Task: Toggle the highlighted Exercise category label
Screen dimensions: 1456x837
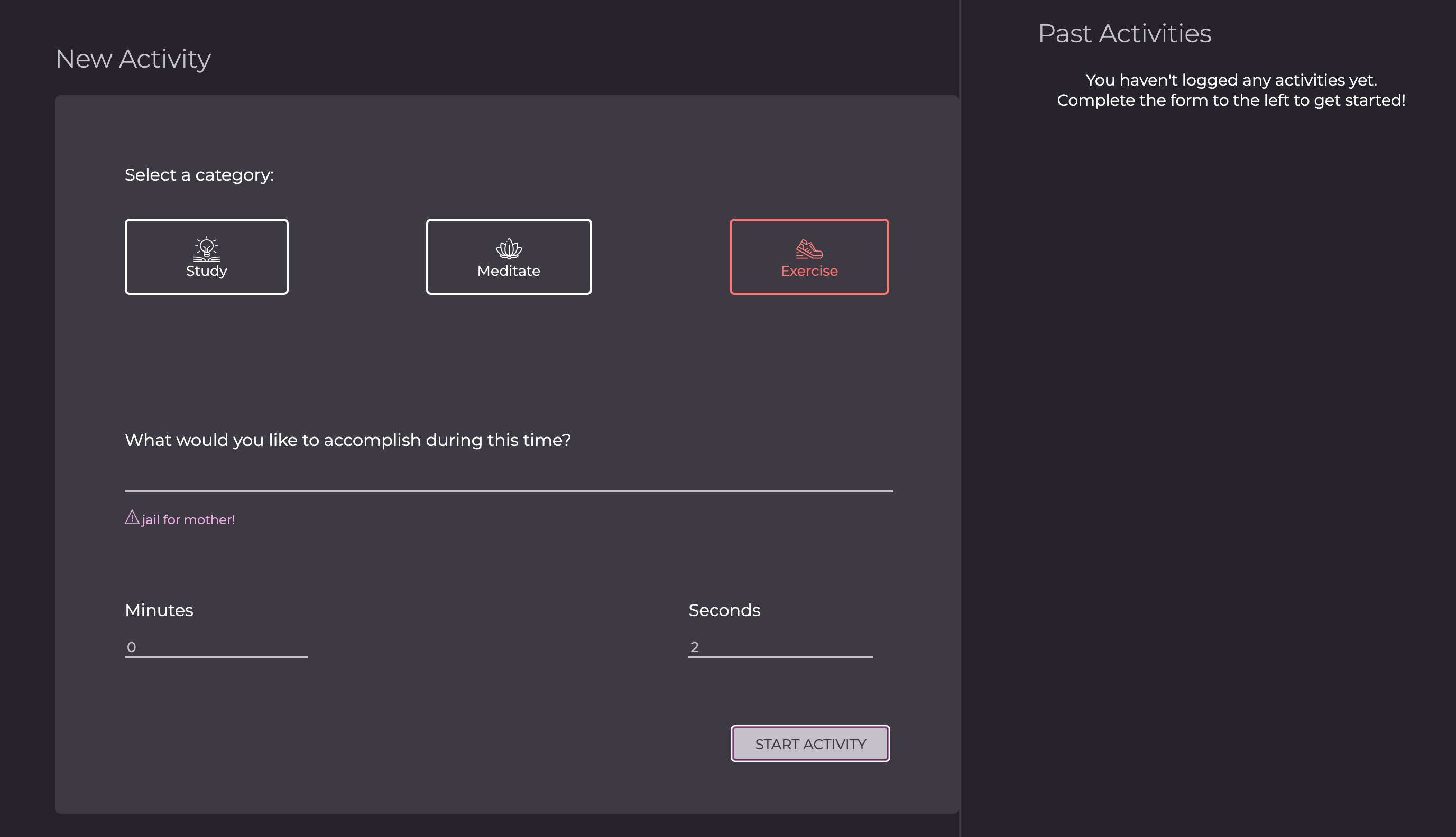Action: [x=808, y=271]
